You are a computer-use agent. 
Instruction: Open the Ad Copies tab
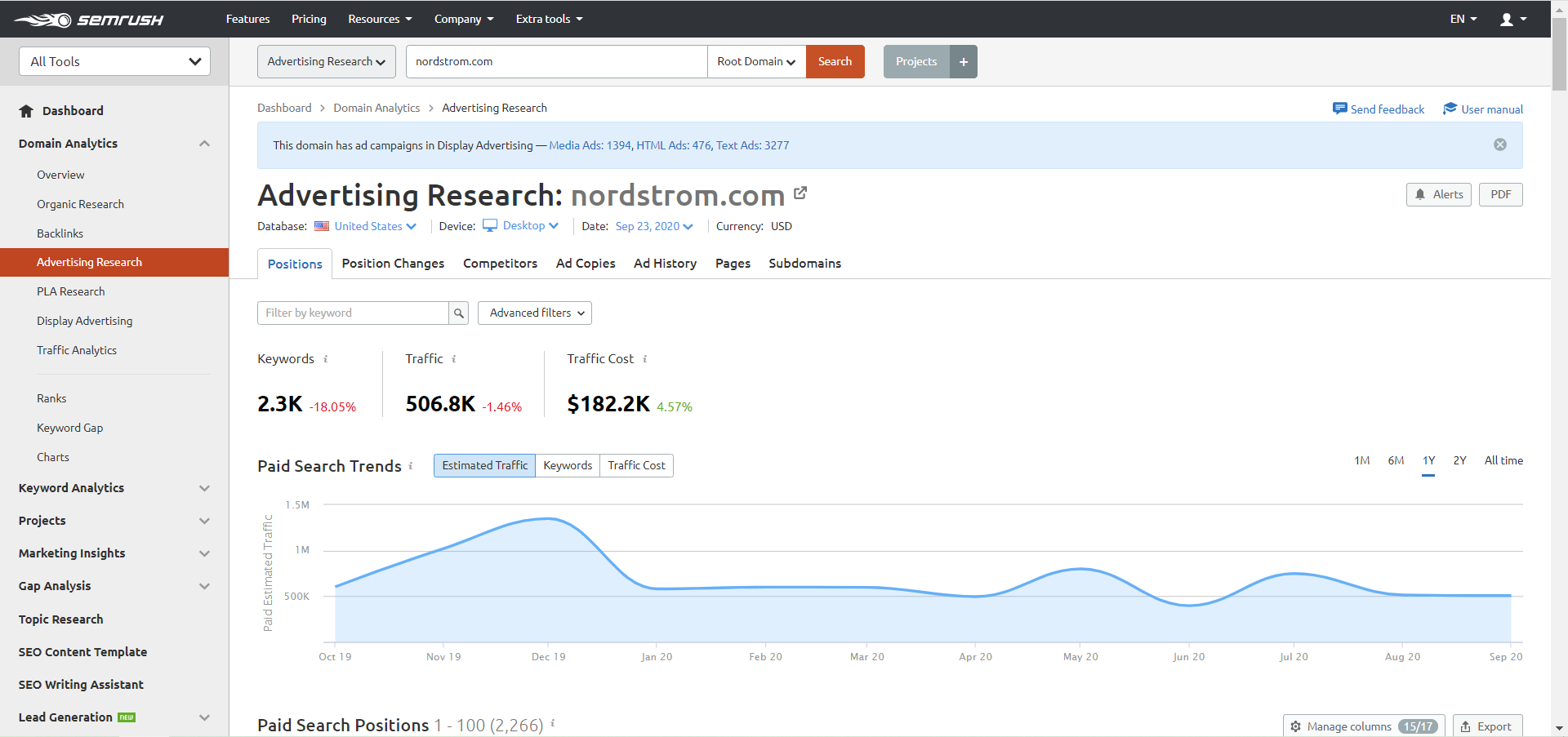tap(586, 264)
